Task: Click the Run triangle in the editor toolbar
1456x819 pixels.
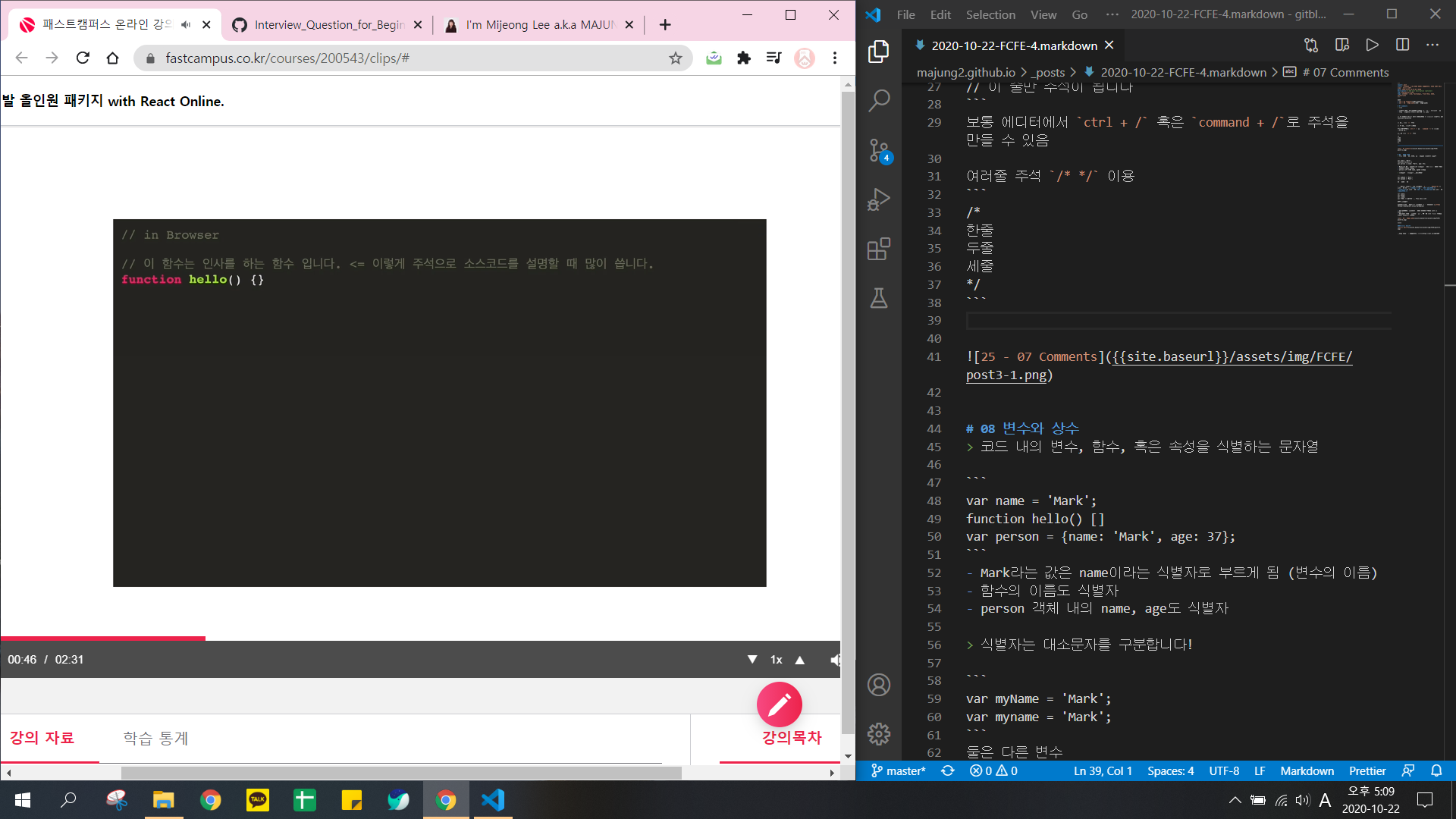Action: coord(1372,45)
